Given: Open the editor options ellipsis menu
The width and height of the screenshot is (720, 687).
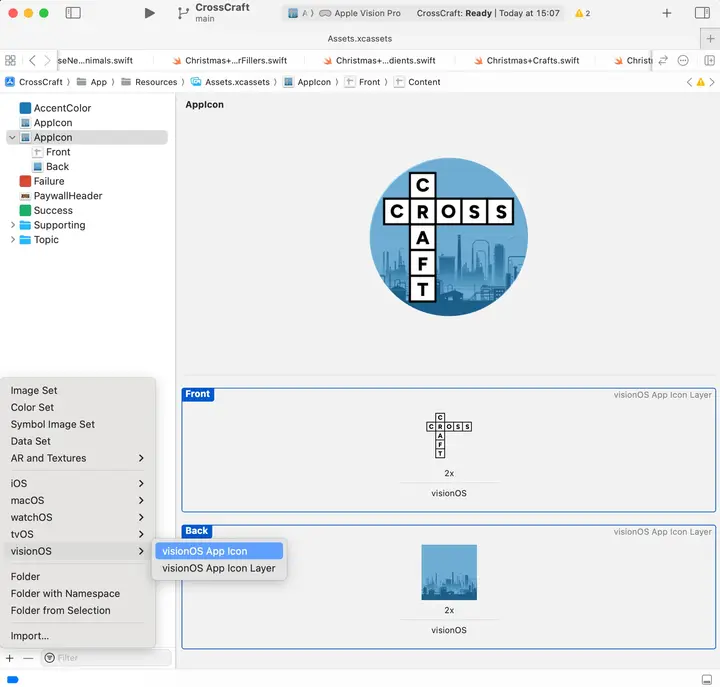Looking at the screenshot, I should [683, 60].
